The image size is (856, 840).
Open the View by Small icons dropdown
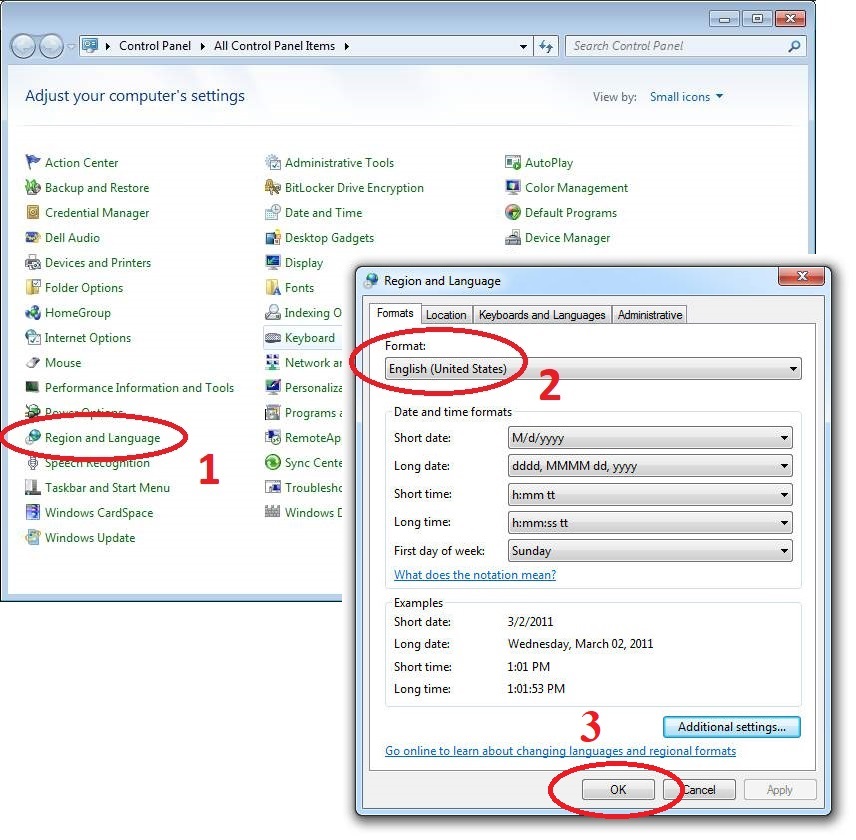[686, 97]
